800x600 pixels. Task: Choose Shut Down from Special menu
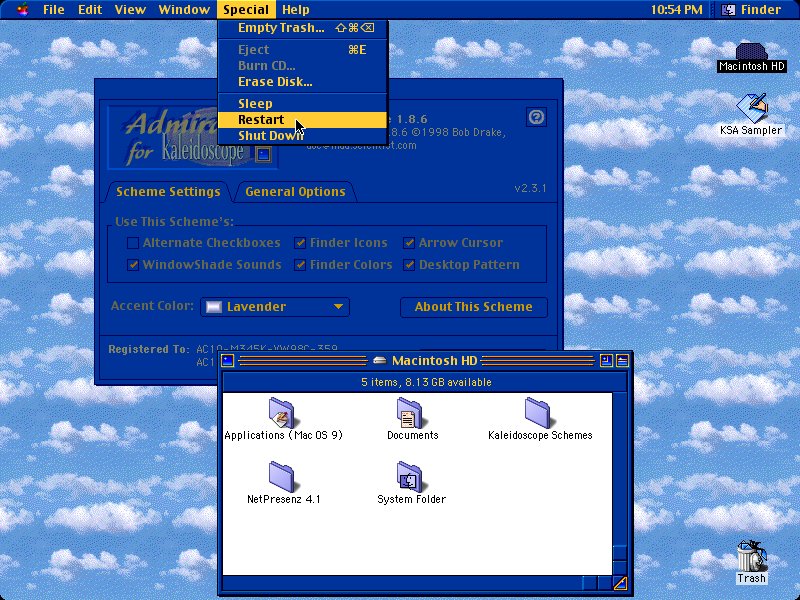(303, 136)
